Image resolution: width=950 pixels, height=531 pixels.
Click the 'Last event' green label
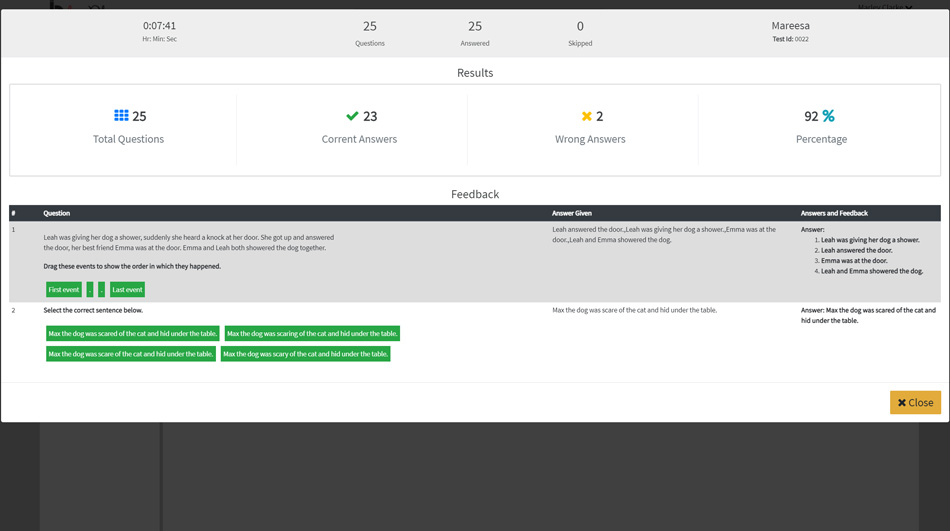coord(127,289)
